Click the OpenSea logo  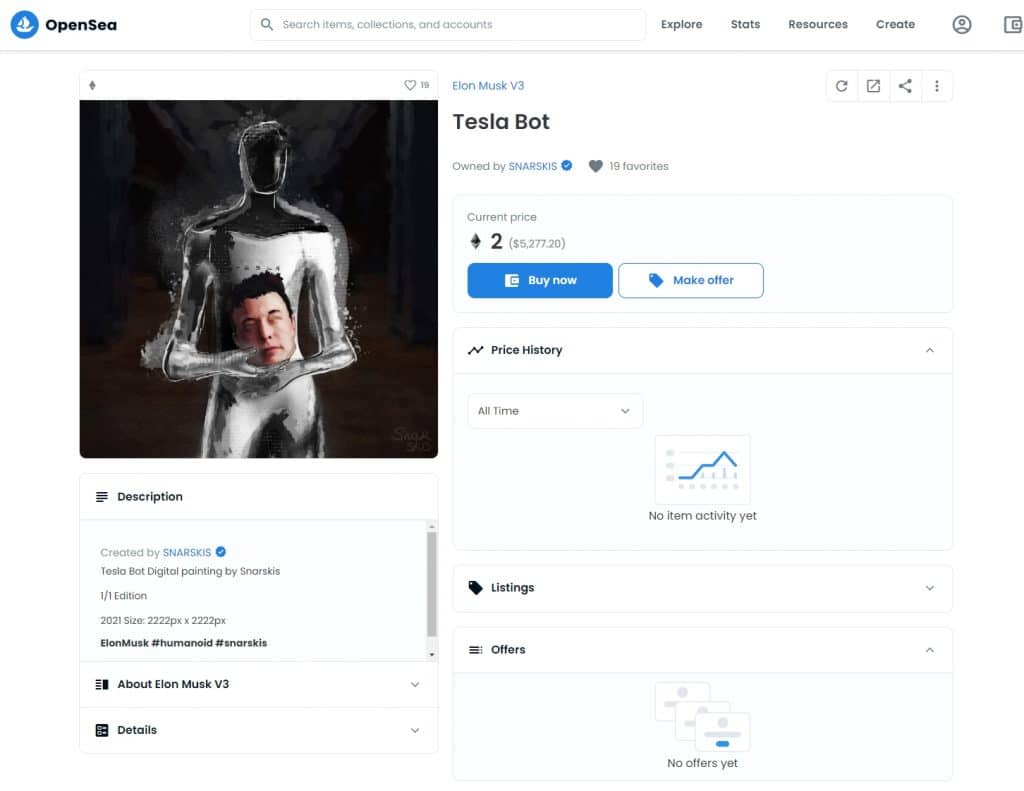pos(64,25)
